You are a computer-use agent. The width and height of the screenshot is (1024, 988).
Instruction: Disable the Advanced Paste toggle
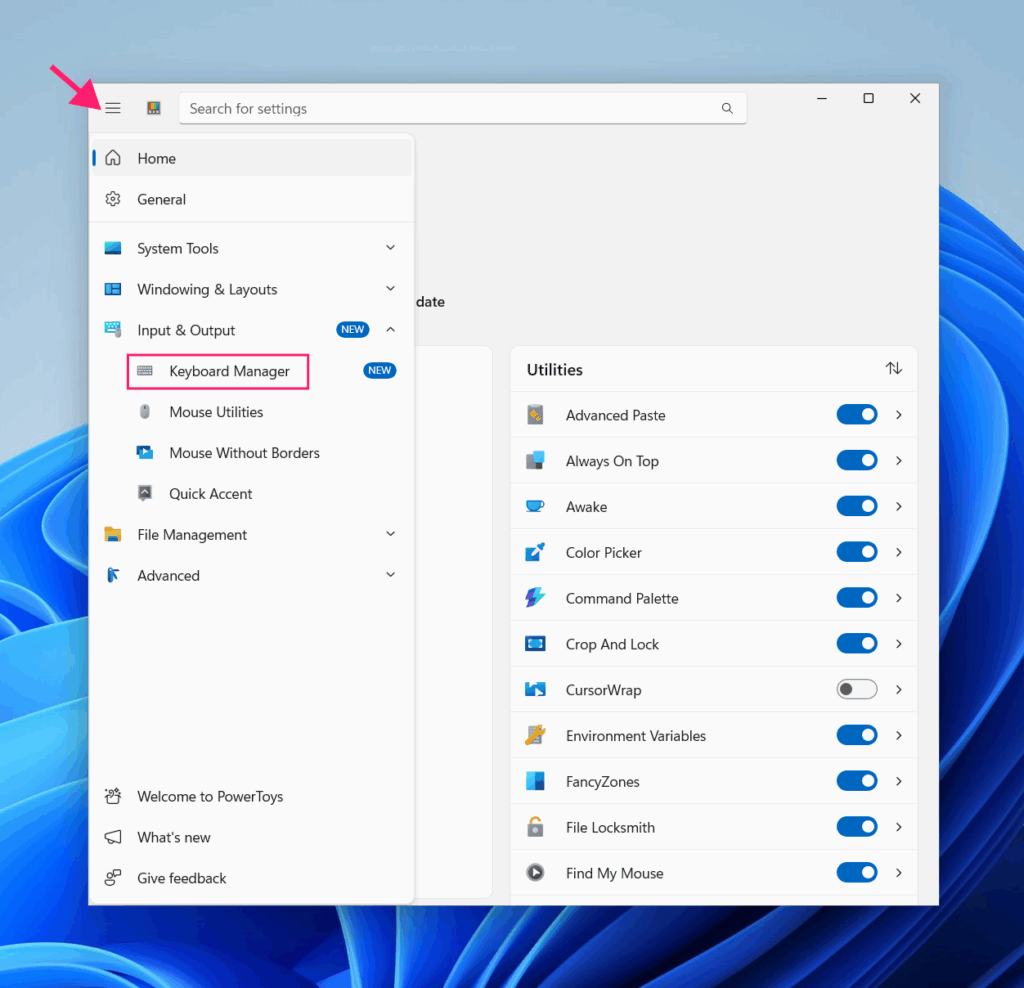click(857, 415)
